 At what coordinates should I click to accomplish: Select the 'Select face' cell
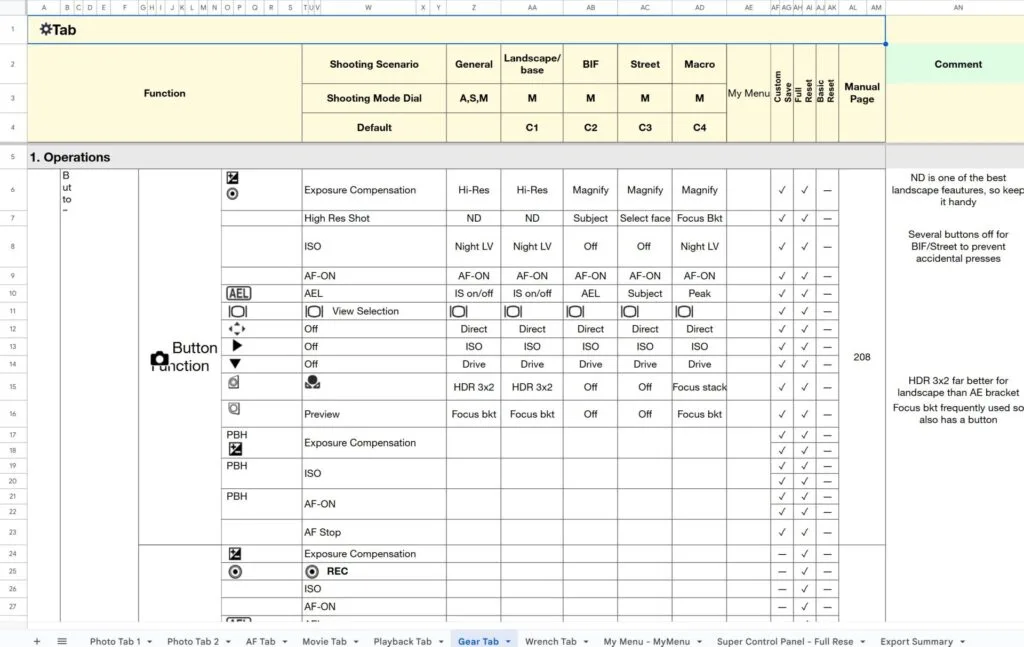click(645, 218)
